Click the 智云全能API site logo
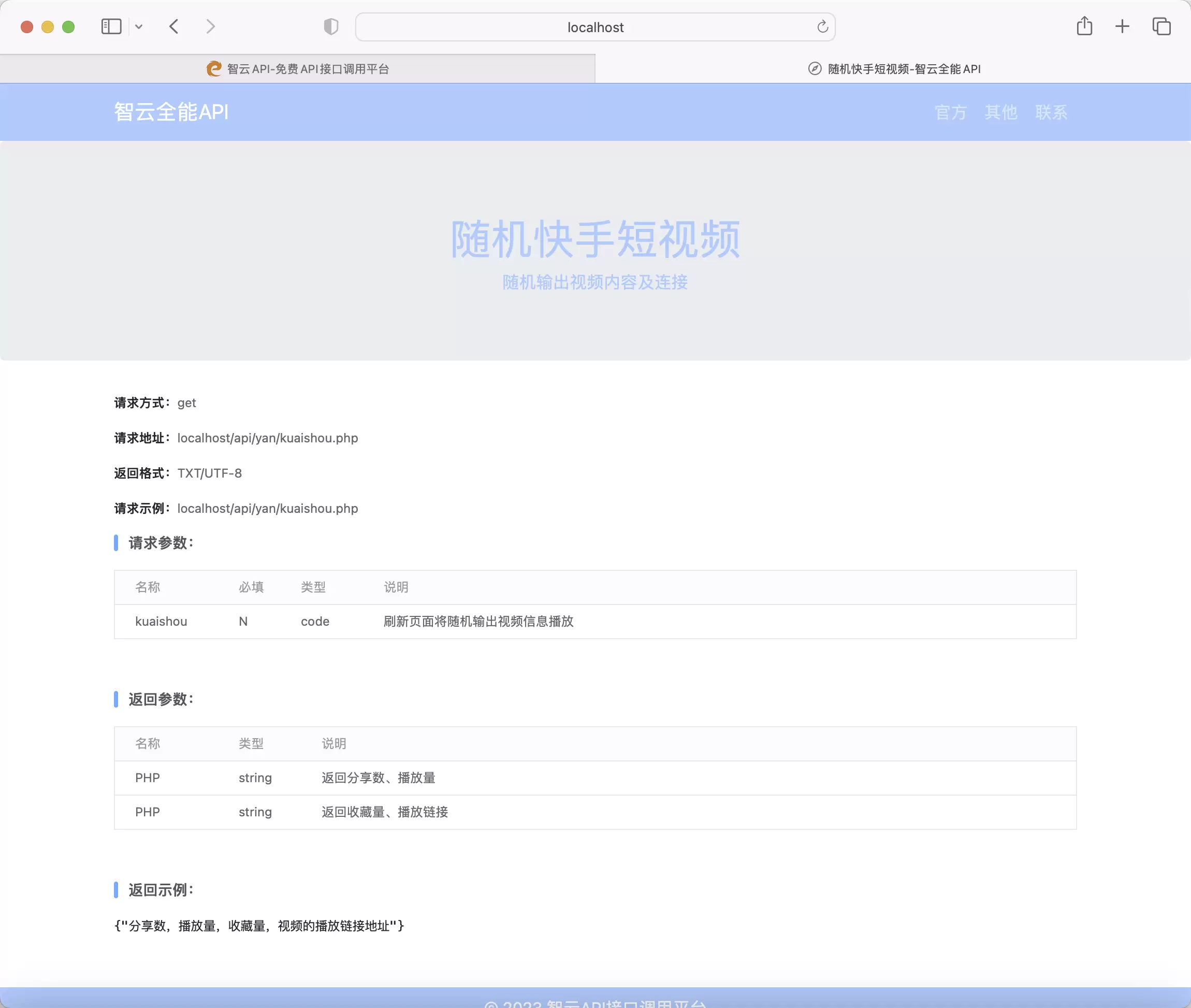 pos(171,112)
